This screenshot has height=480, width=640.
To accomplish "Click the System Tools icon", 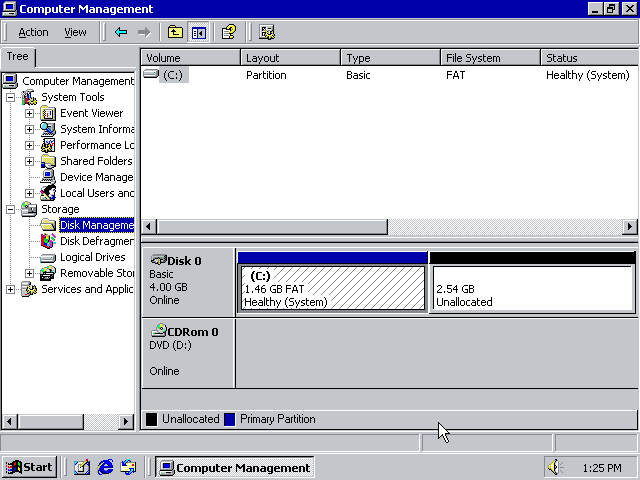I will pyautogui.click(x=29, y=97).
